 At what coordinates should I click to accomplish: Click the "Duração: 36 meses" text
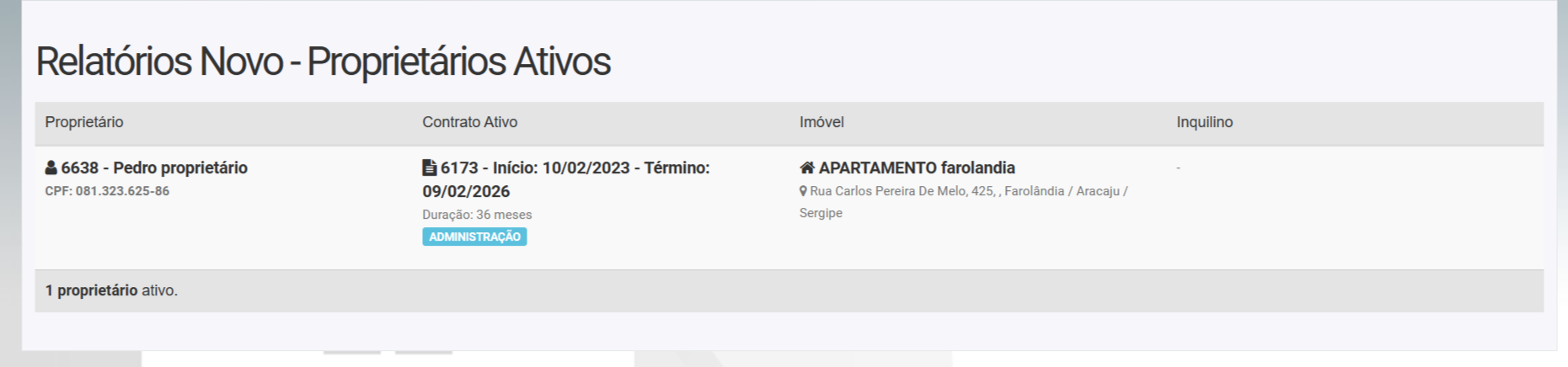coord(477,215)
